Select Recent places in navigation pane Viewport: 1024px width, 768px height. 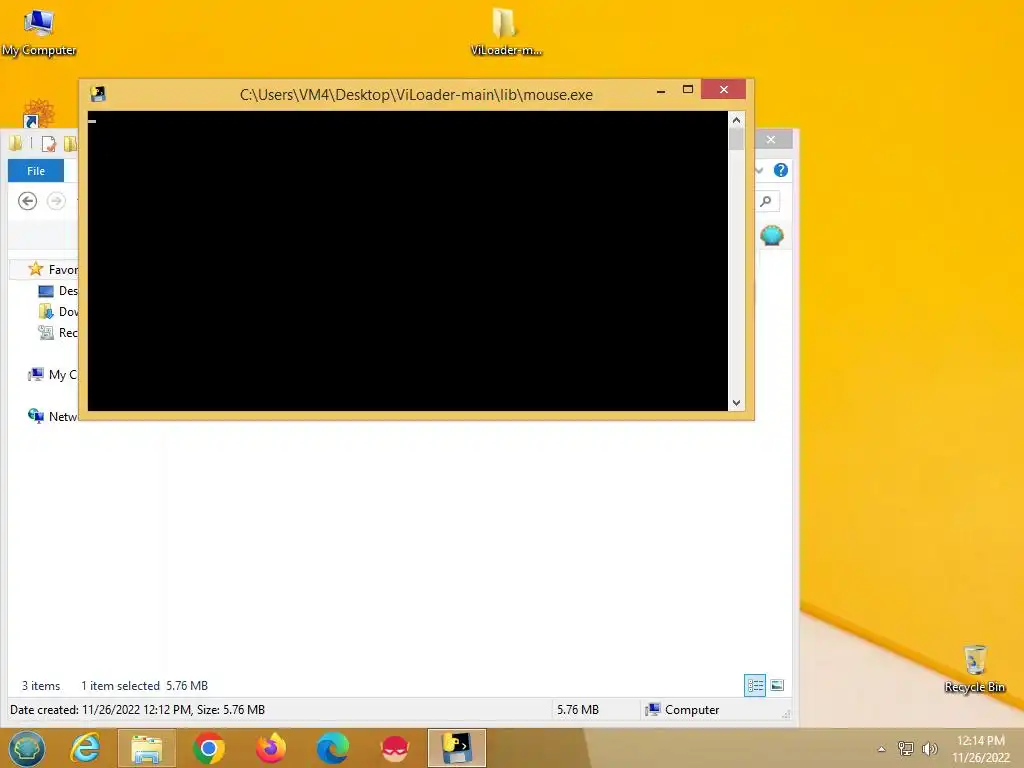click(57, 332)
